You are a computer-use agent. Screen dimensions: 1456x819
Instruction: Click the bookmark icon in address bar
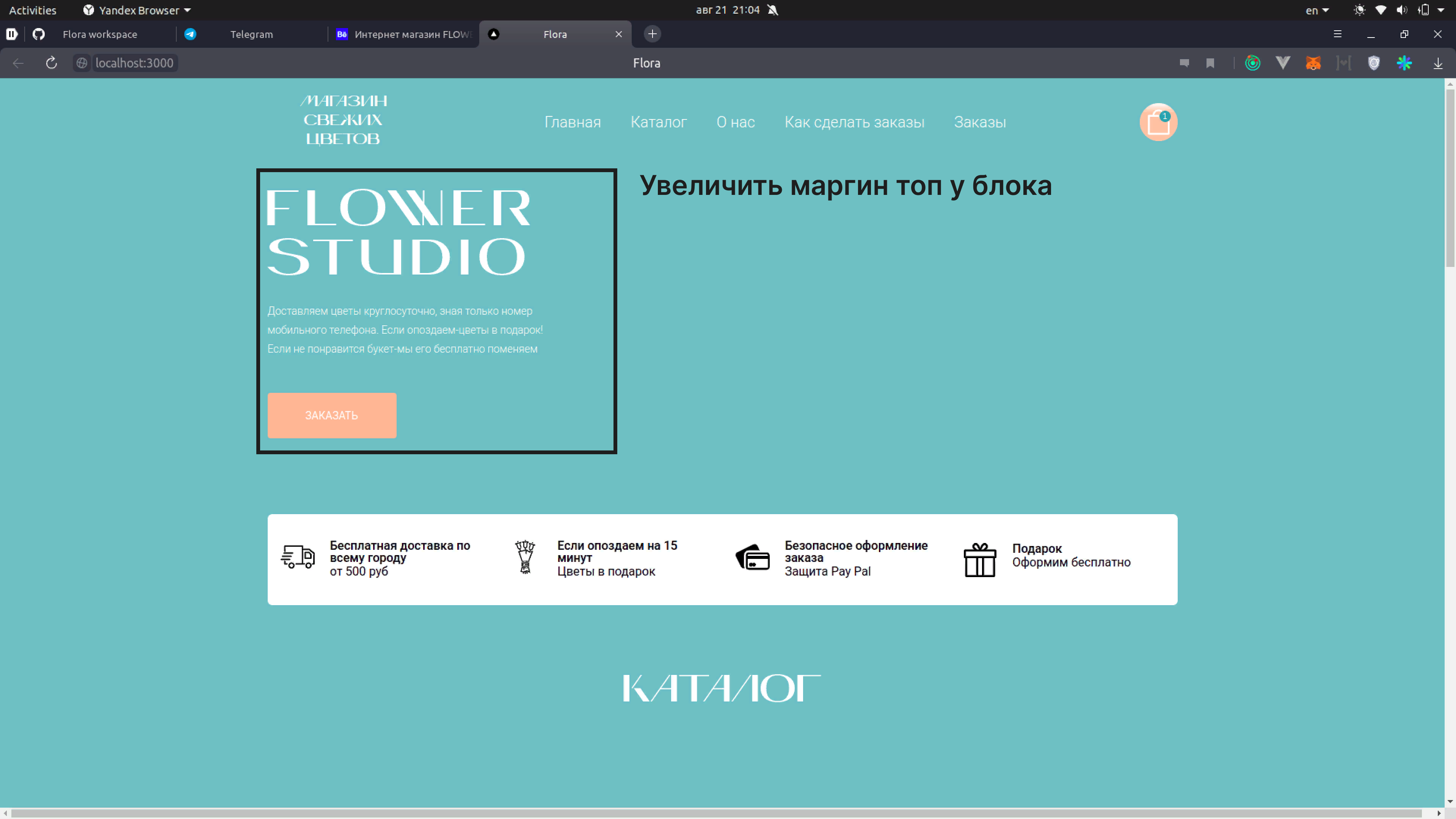pyautogui.click(x=1210, y=63)
